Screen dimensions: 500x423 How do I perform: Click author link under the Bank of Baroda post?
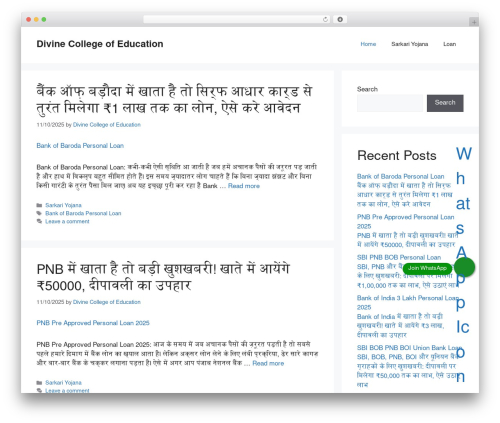click(107, 125)
